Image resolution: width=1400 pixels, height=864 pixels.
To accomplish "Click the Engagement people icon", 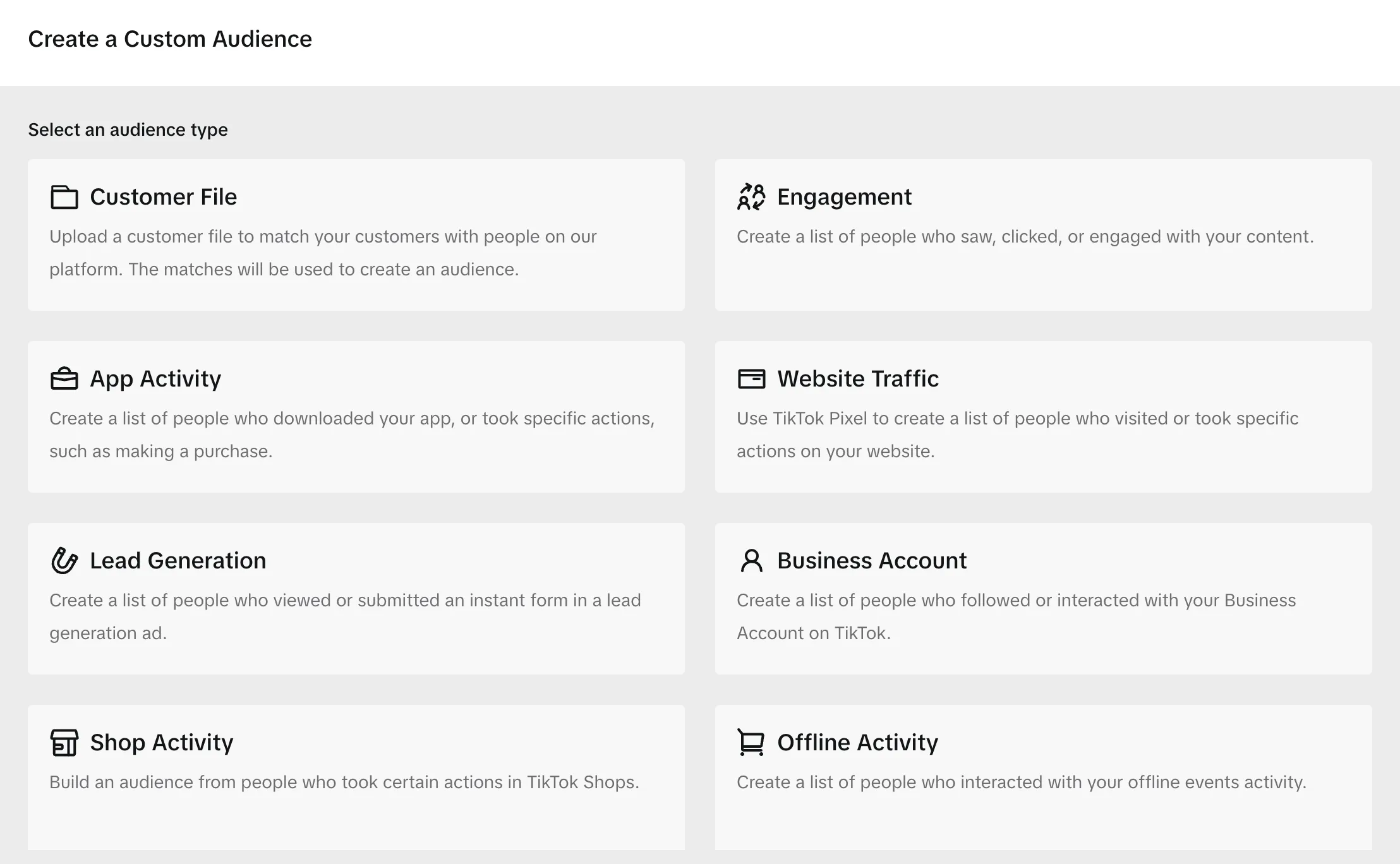I will (751, 197).
